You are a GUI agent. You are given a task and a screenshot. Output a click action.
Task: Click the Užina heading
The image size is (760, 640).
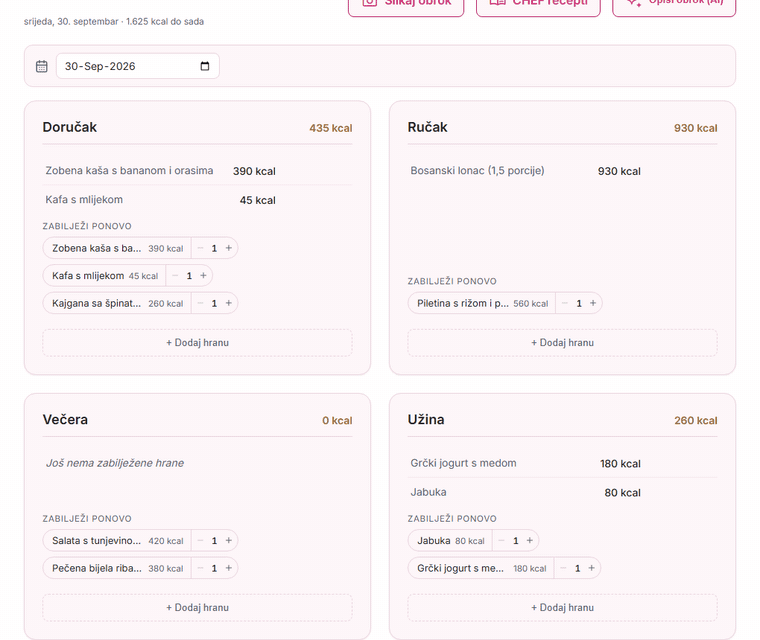pos(426,419)
